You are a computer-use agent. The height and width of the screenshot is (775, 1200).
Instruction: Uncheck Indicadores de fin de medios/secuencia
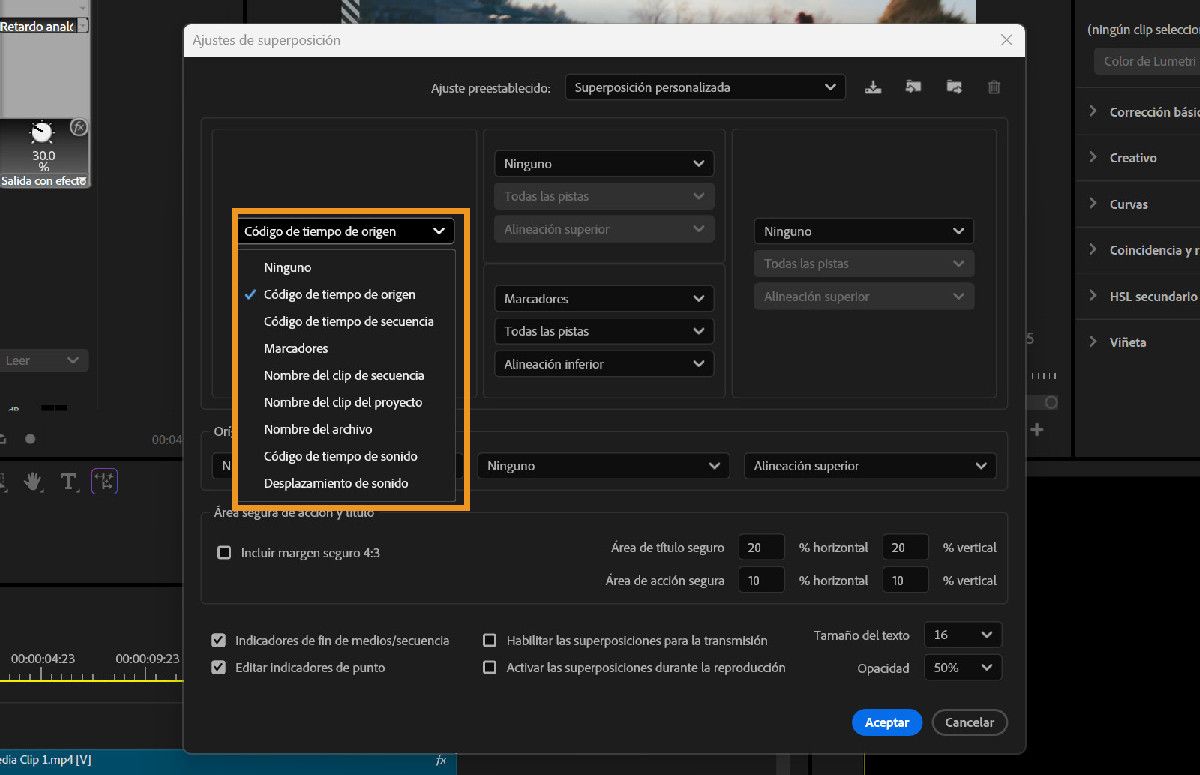[x=218, y=640]
